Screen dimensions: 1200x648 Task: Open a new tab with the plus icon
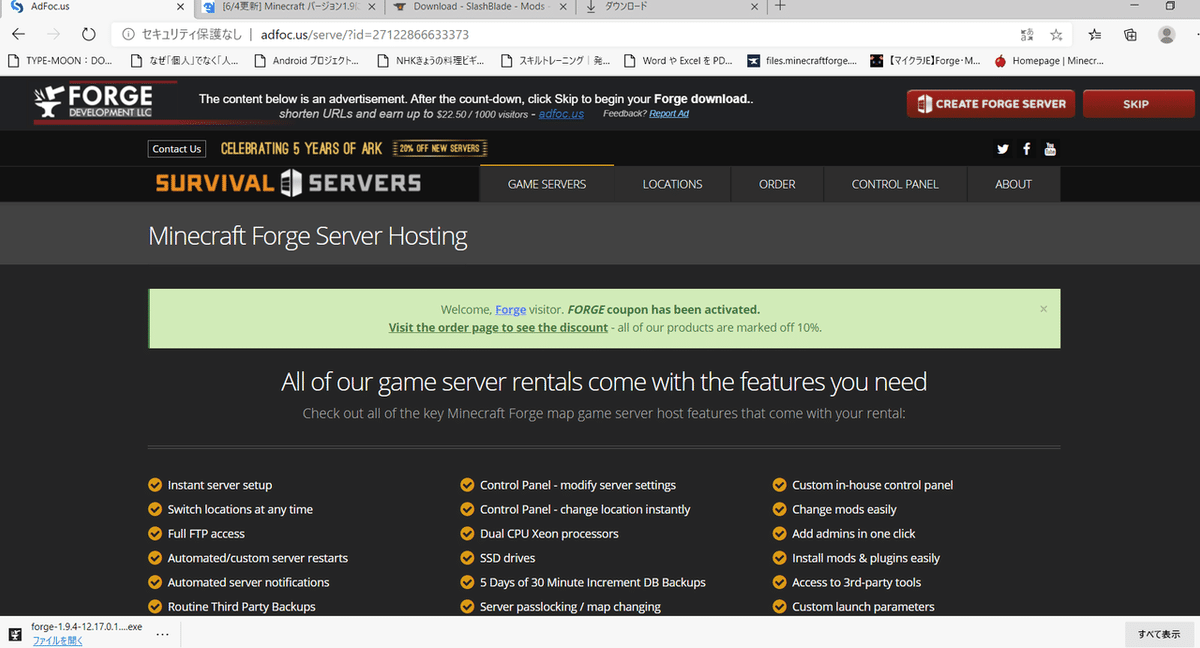pyautogui.click(x=781, y=6)
